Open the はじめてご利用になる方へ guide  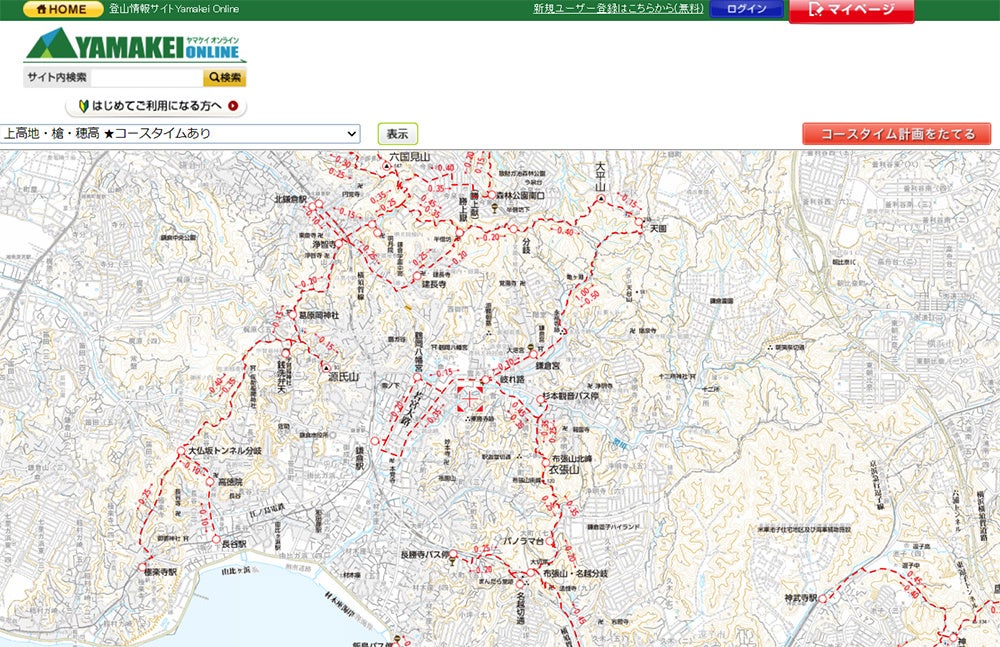point(156,106)
